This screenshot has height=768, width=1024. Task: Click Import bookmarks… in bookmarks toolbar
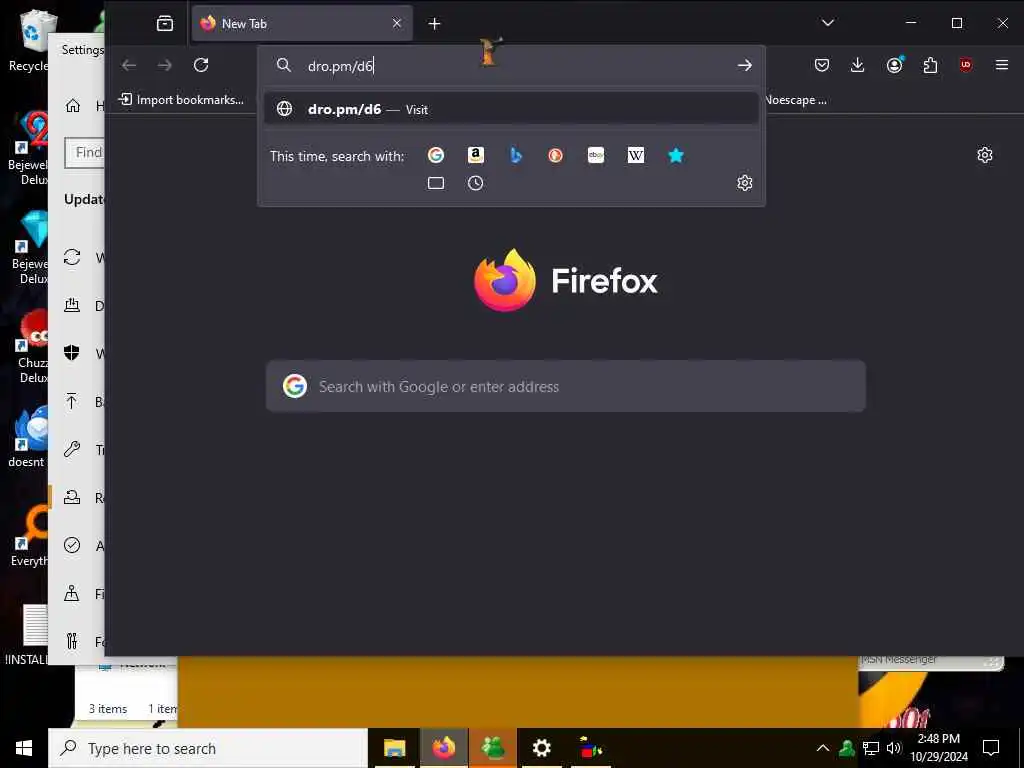182,100
